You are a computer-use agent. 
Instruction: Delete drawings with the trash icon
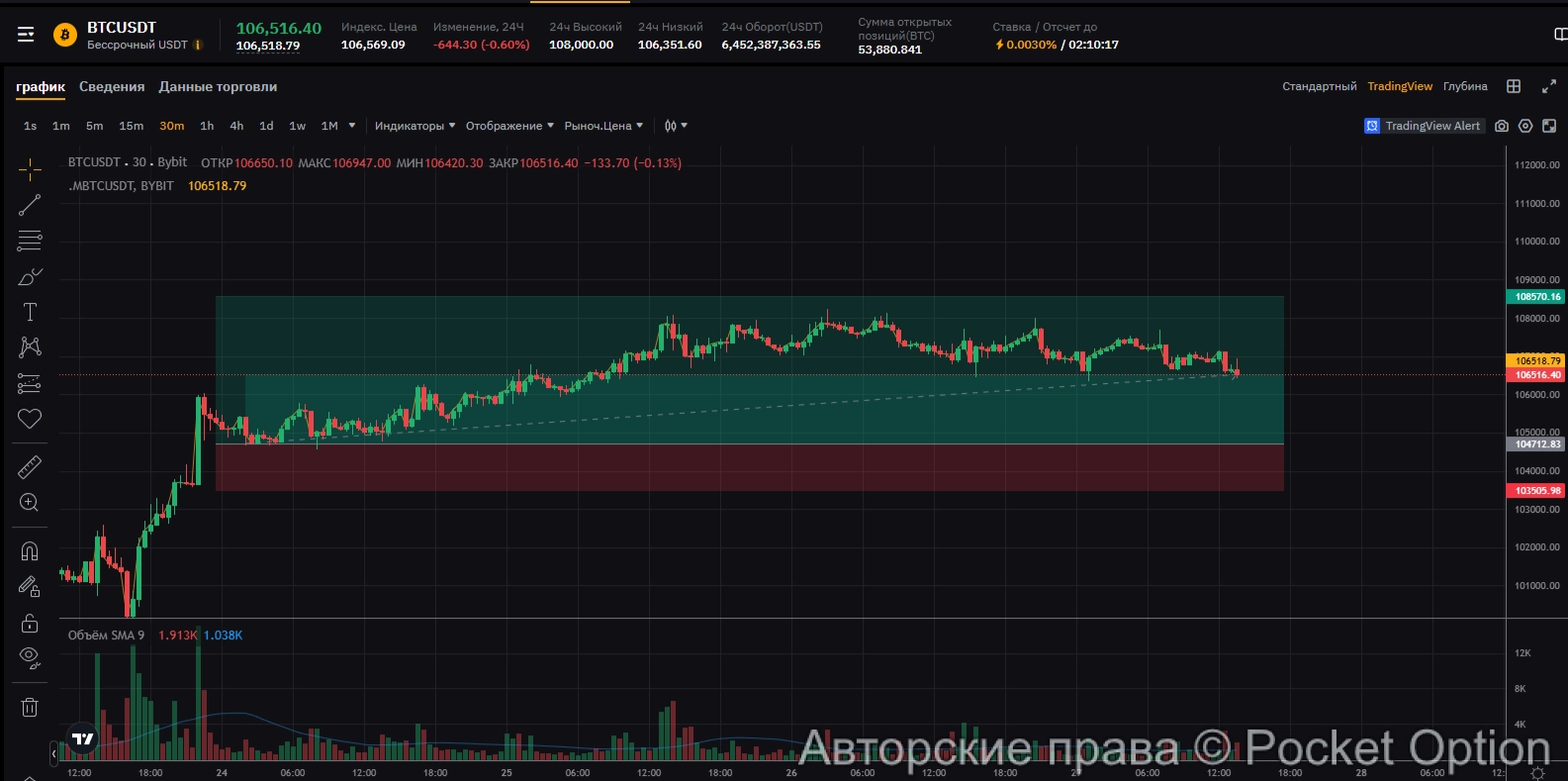click(x=30, y=707)
